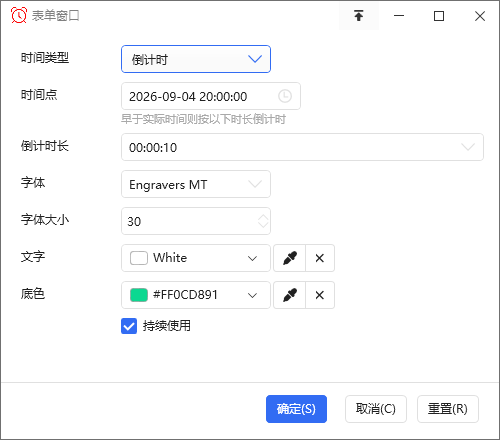
Task: Click the pin-to-top arrow icon in title bar
Action: tap(359, 16)
